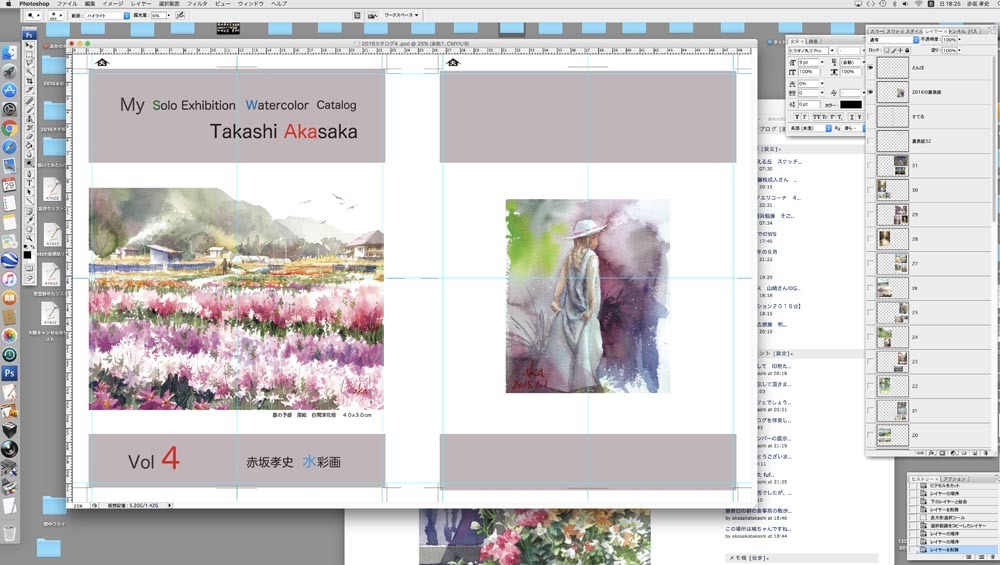This screenshot has height=565, width=1000.
Task: Open the Photoshop application menu
Action: 34,4
